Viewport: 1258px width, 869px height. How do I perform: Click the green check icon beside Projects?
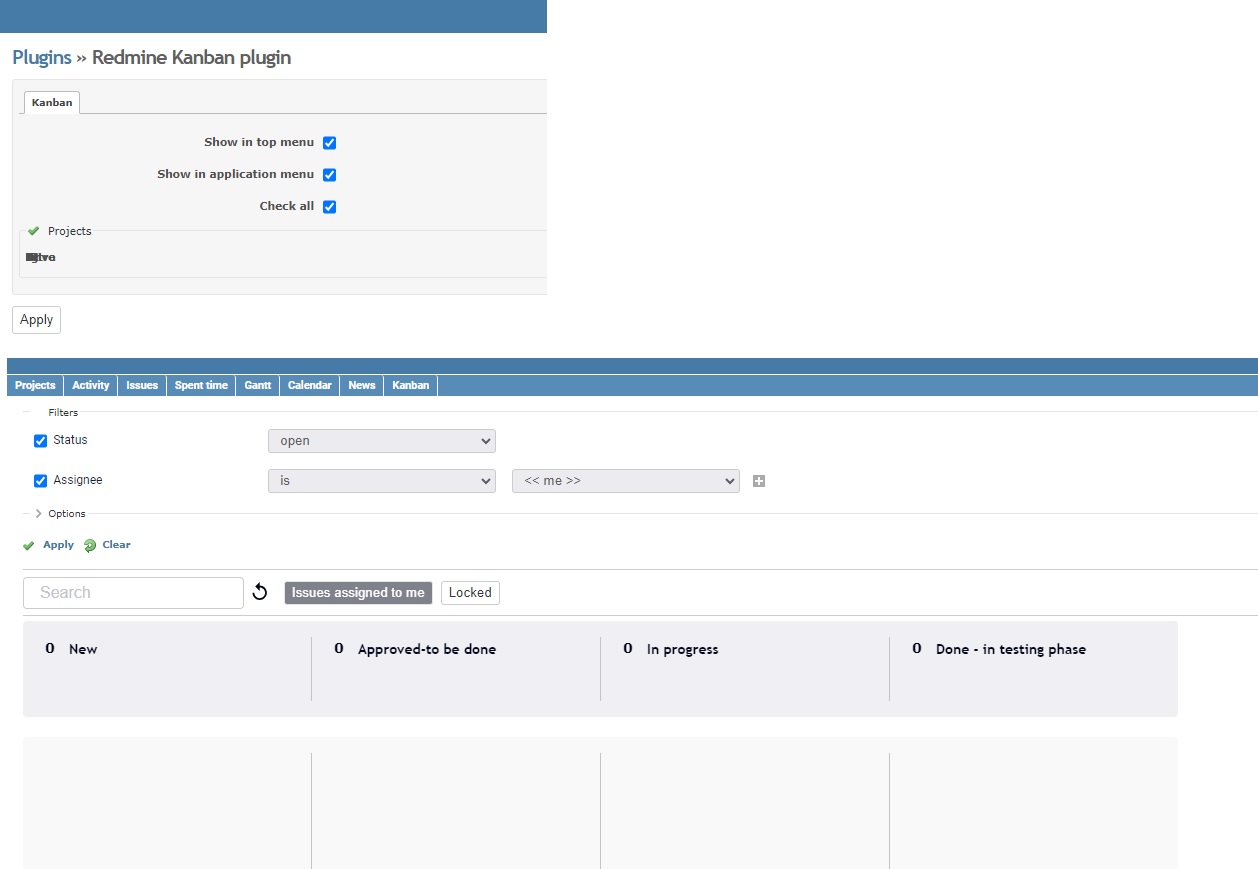pyautogui.click(x=33, y=231)
